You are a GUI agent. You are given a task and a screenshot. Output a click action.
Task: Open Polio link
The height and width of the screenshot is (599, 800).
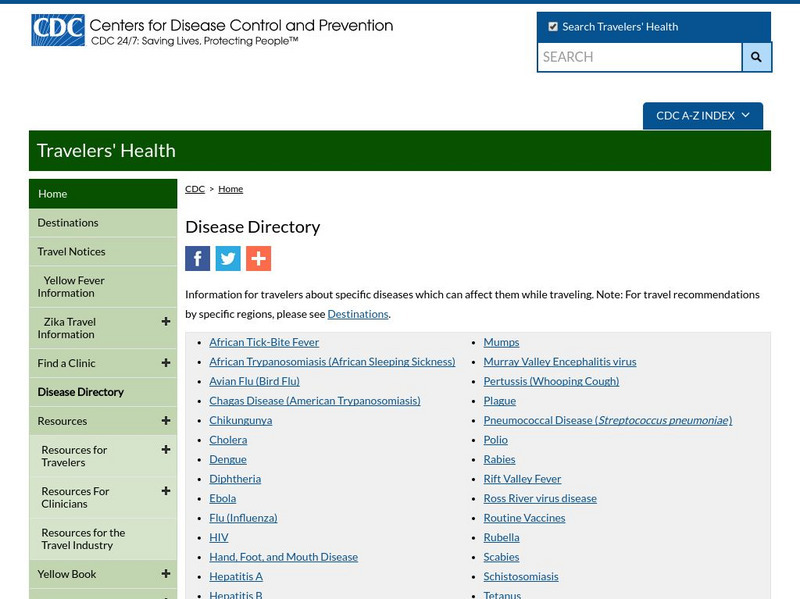[x=496, y=440]
